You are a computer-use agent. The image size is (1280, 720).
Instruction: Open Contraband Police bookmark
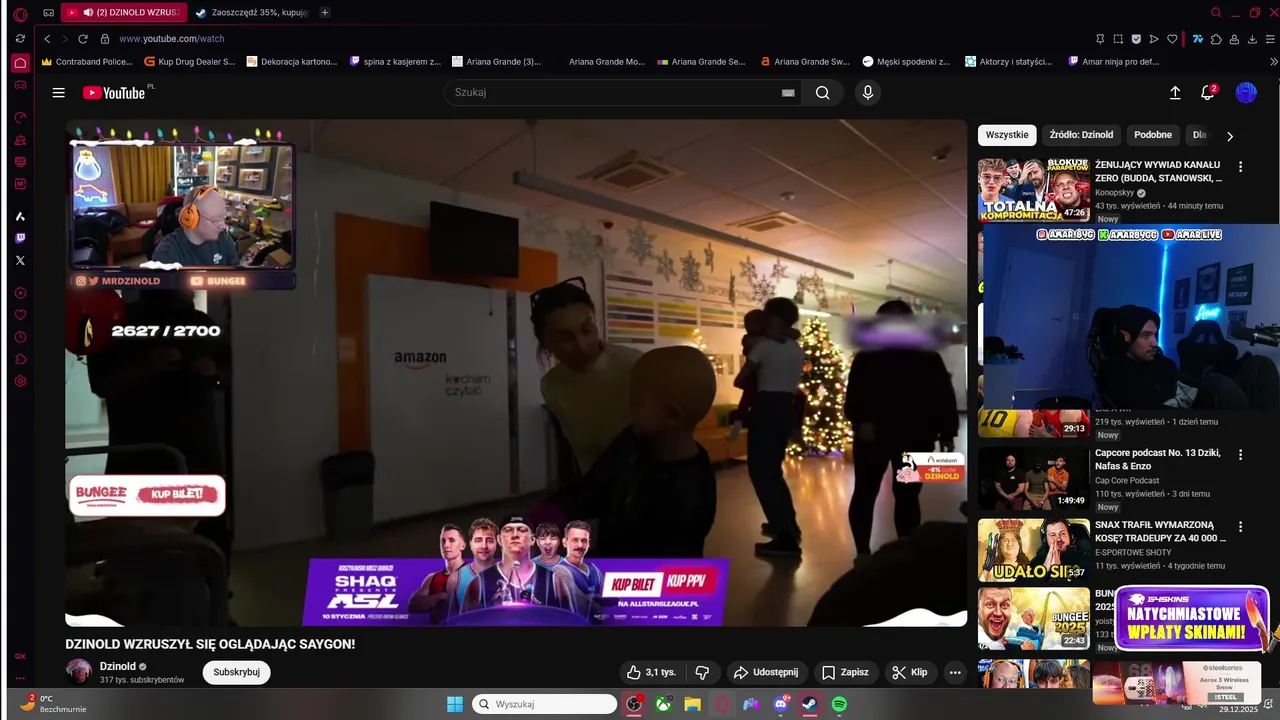(87, 61)
